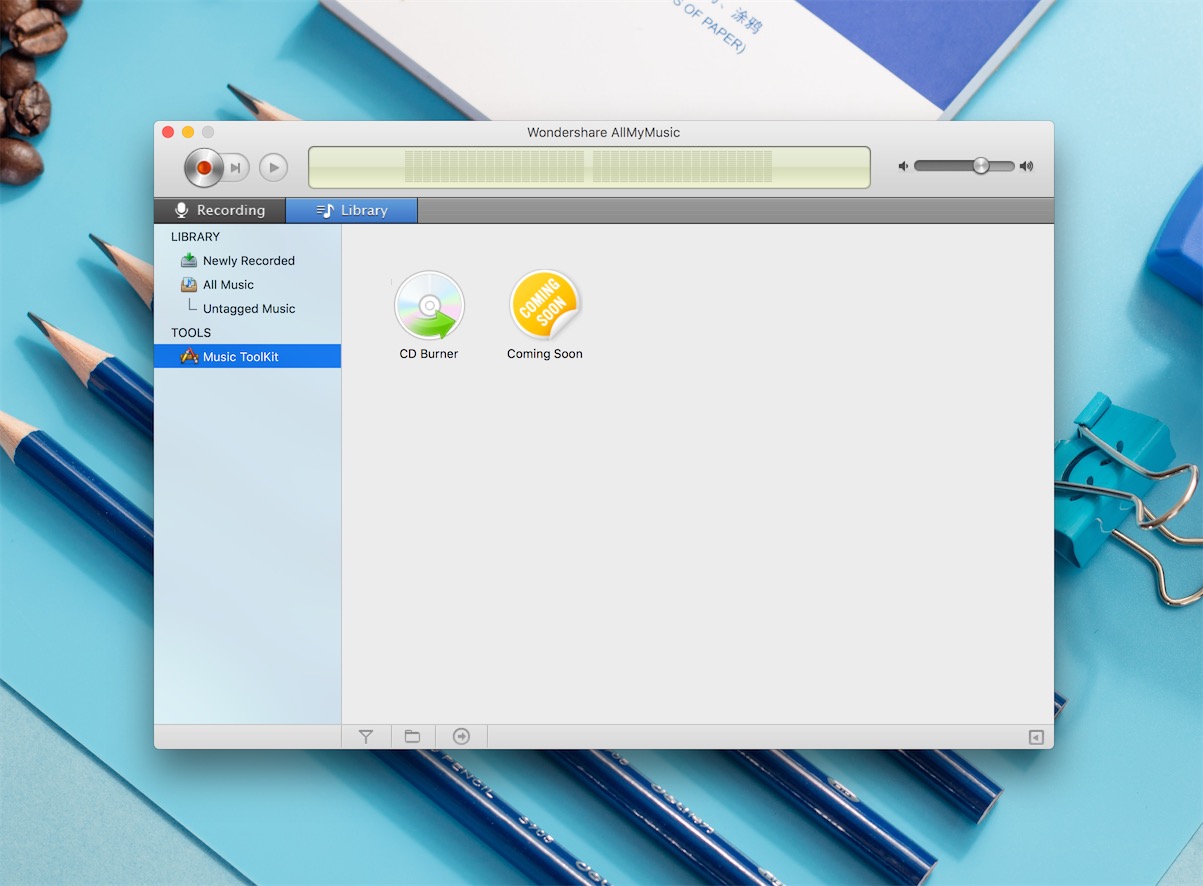Click the Coming Soon label text
This screenshot has width=1203, height=886.
click(545, 354)
